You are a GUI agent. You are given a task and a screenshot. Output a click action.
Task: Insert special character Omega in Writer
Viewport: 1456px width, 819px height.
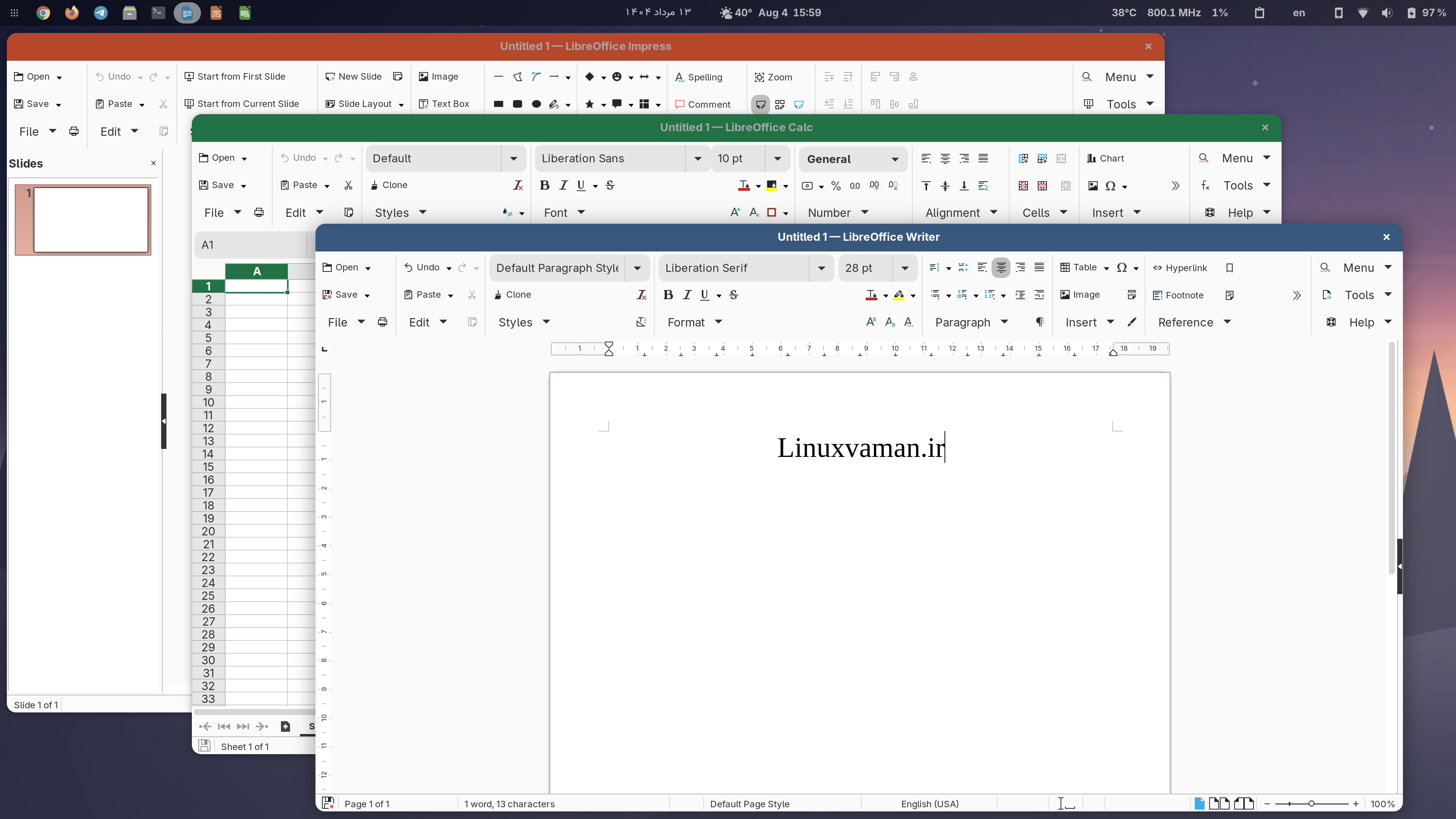1122,267
